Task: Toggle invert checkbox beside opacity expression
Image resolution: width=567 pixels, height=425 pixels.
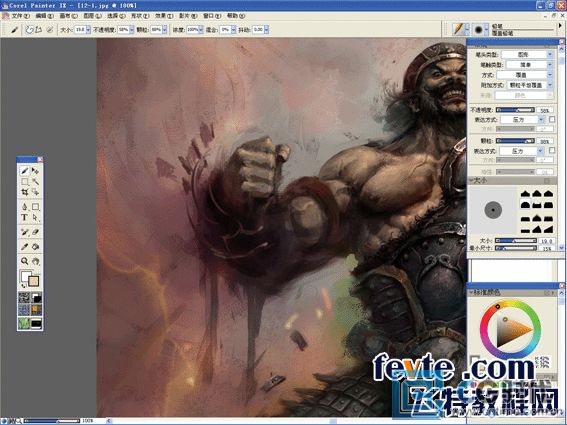Action: [x=552, y=119]
